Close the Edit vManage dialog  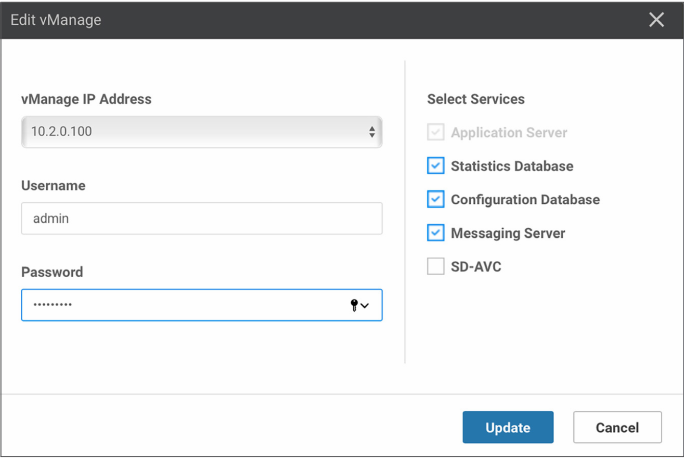pos(656,20)
